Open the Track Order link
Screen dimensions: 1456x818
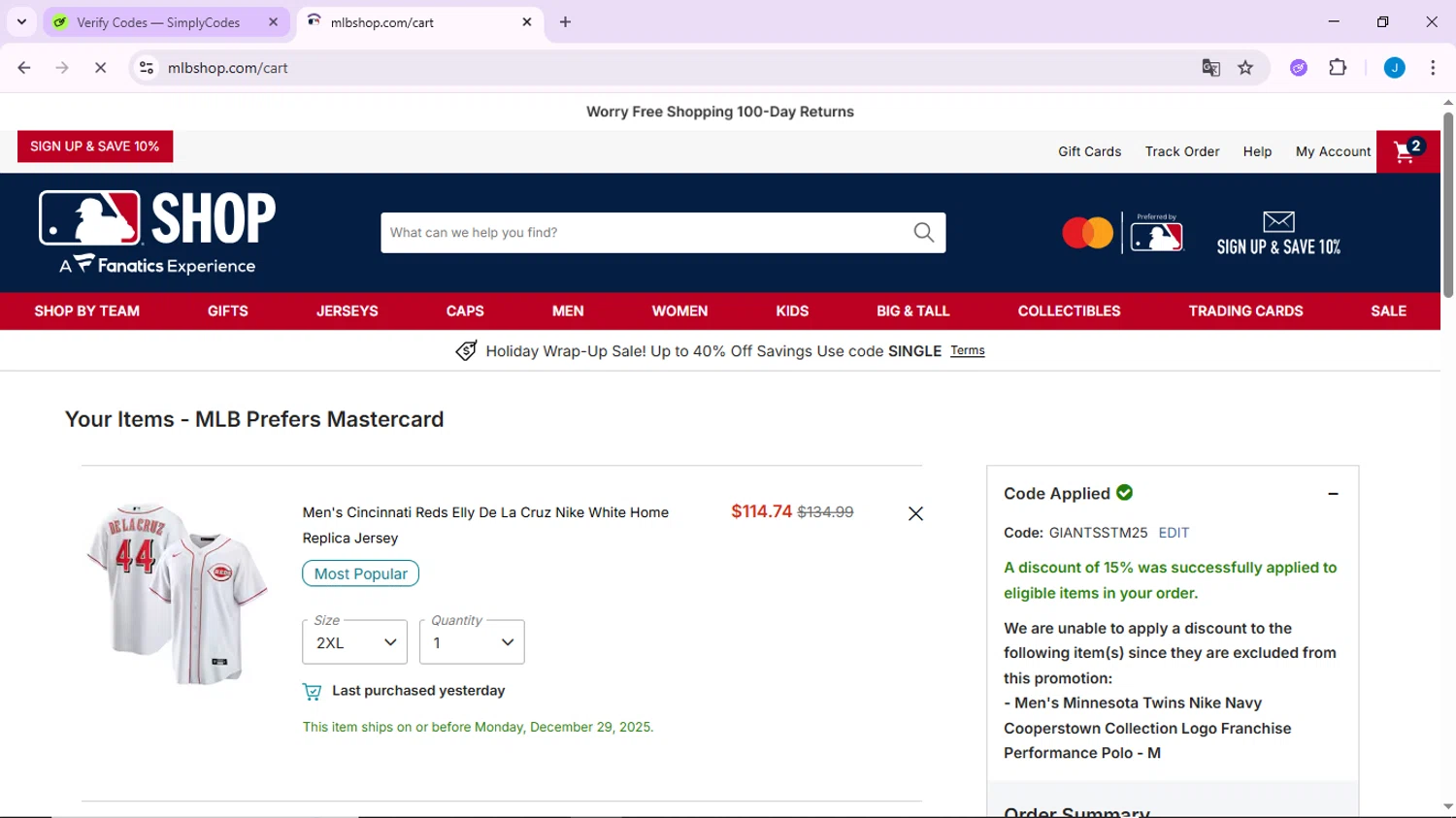click(x=1182, y=151)
